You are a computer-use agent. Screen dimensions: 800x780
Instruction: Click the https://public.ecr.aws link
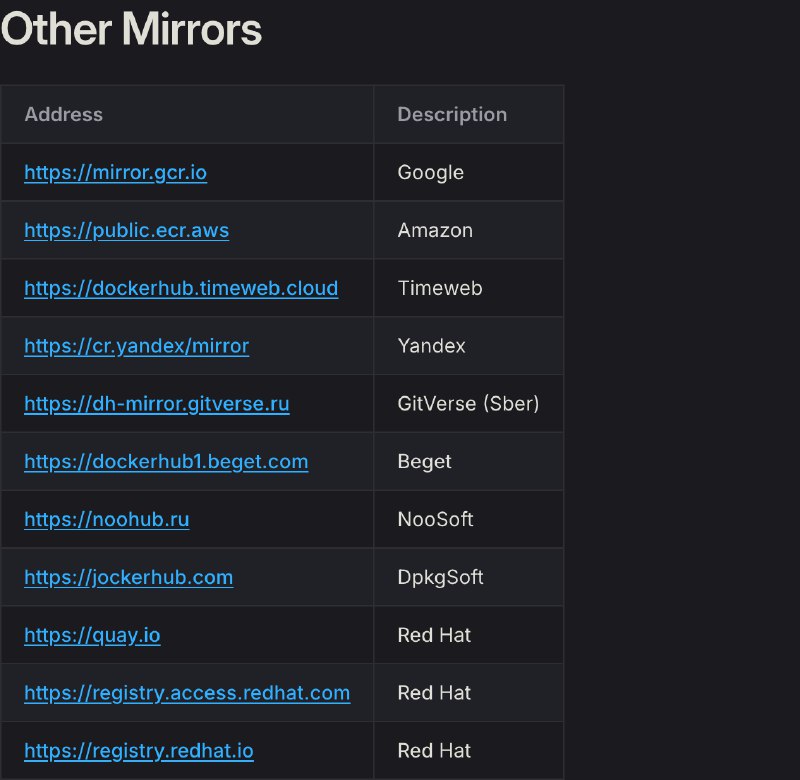(126, 230)
